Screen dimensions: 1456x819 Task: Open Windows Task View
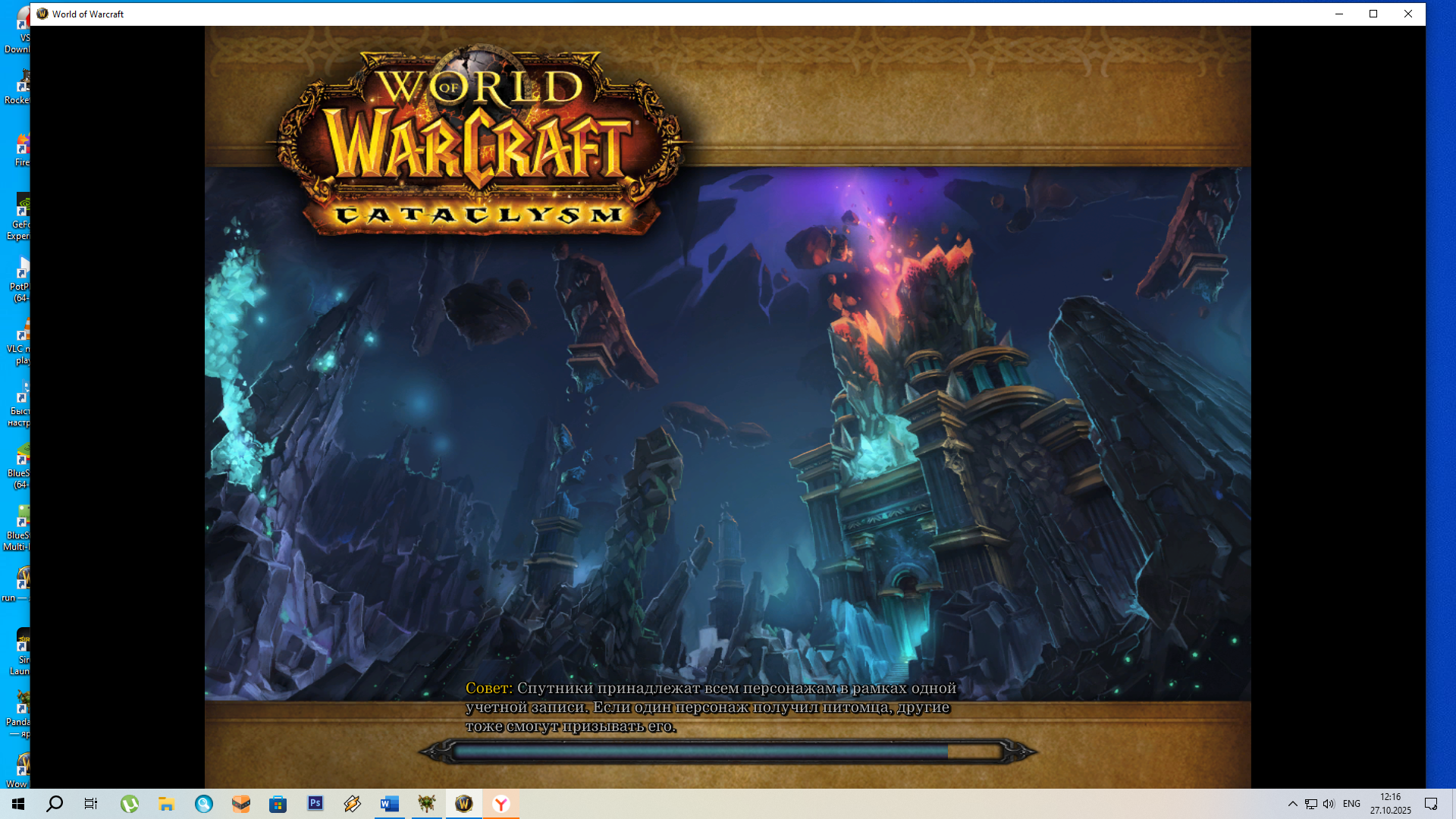point(91,804)
